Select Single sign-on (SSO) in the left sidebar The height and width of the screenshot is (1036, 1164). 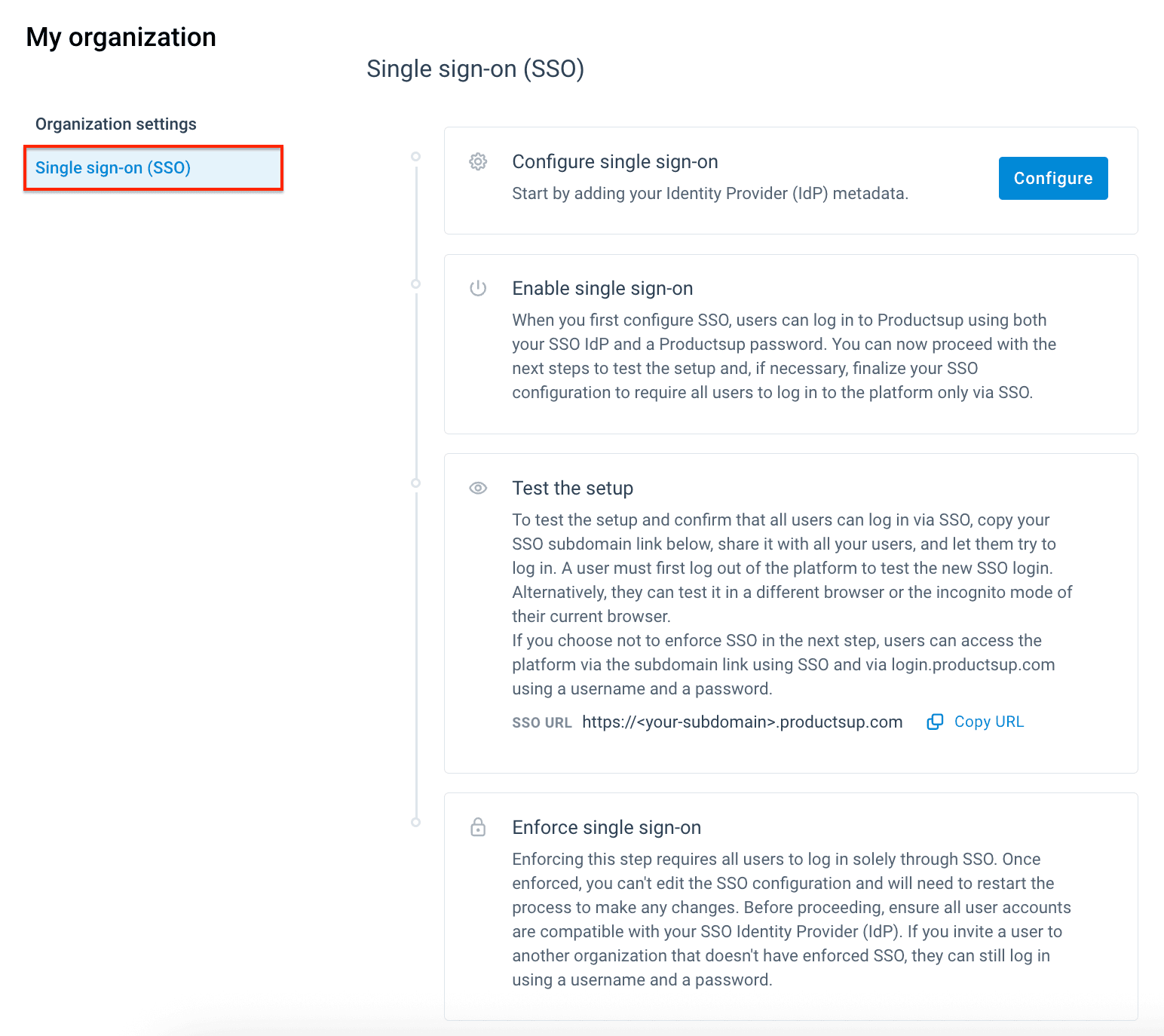coord(113,168)
